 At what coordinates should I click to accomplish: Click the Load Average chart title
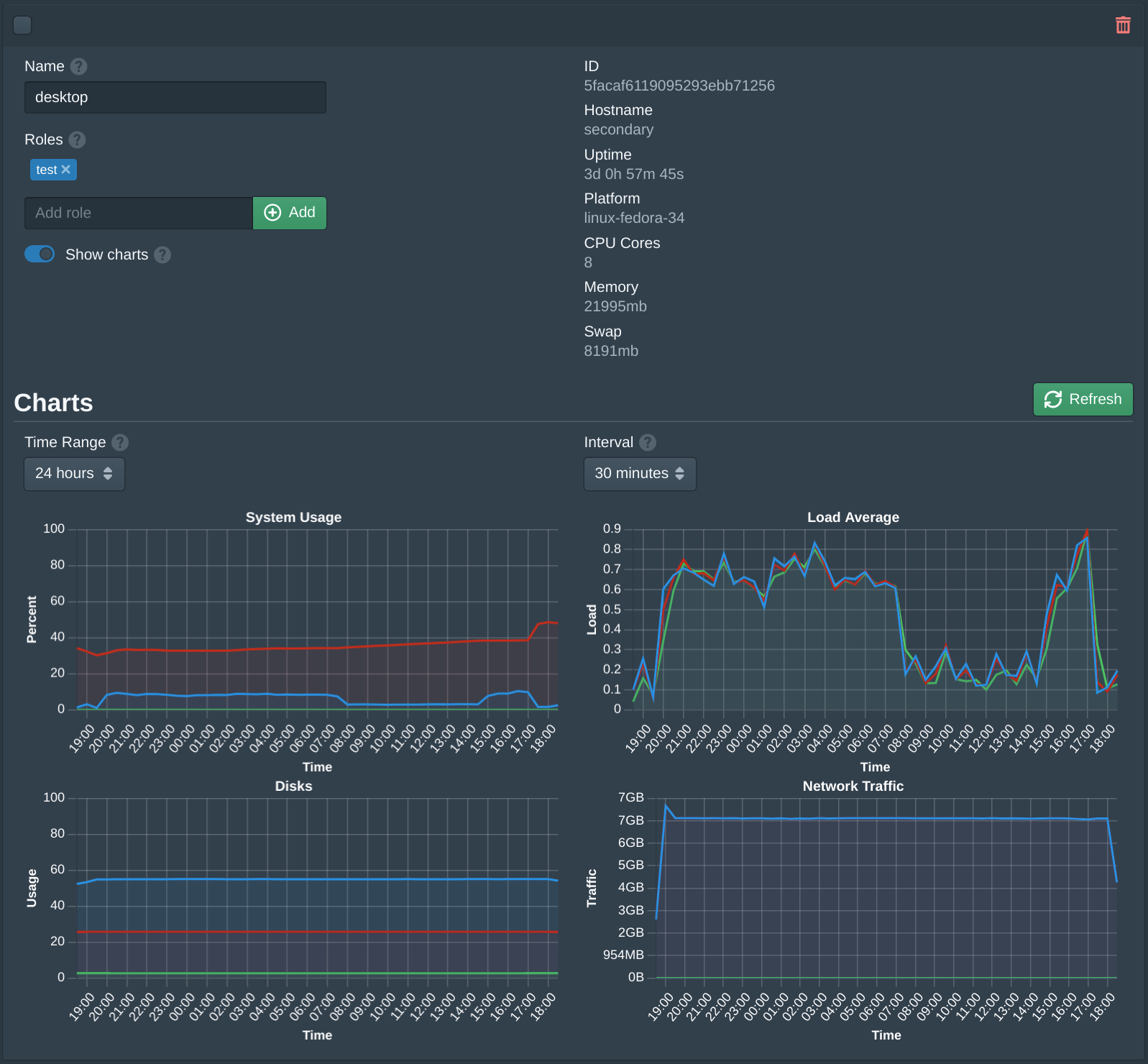coord(853,518)
